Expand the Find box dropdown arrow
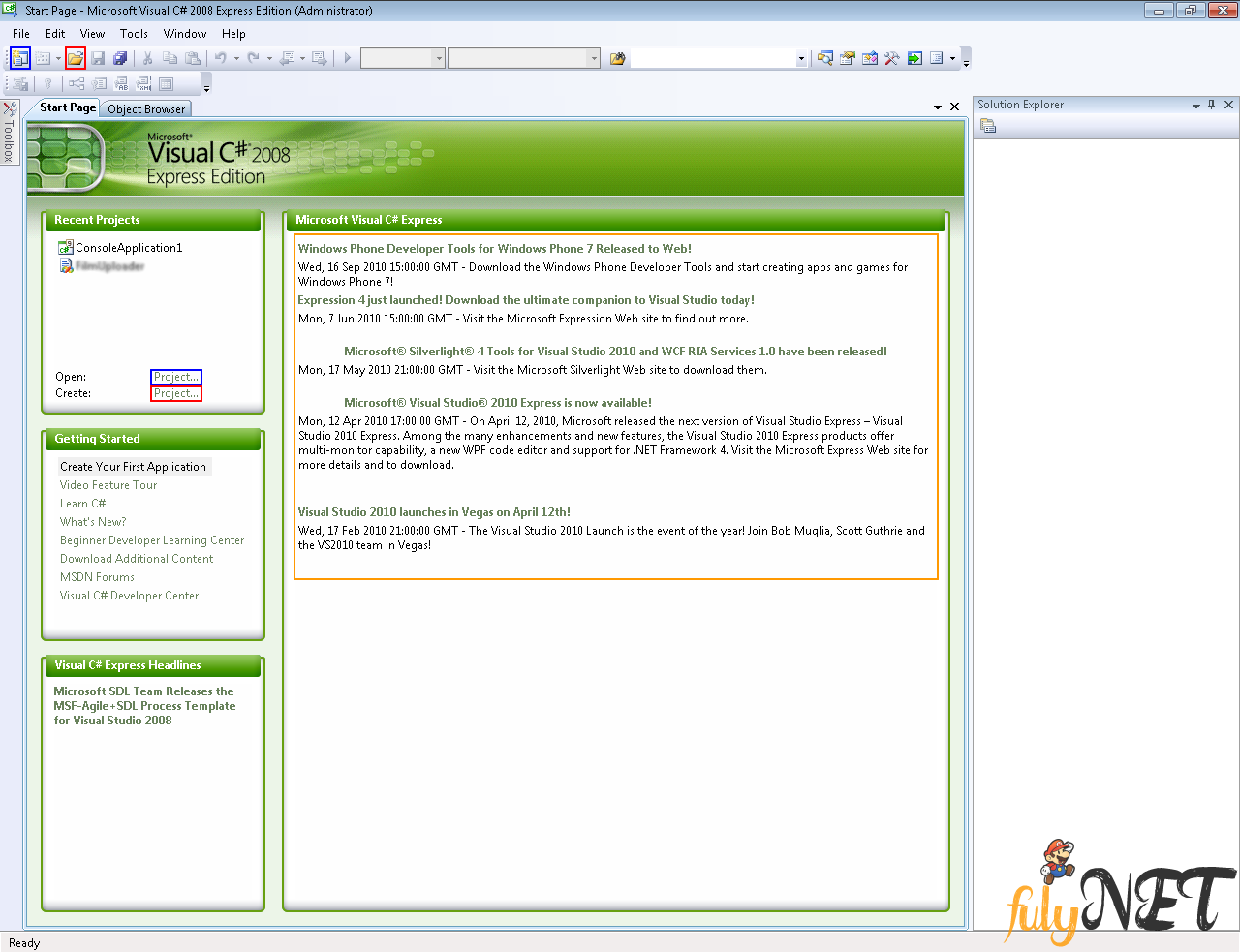Image resolution: width=1240 pixels, height=952 pixels. [801, 58]
